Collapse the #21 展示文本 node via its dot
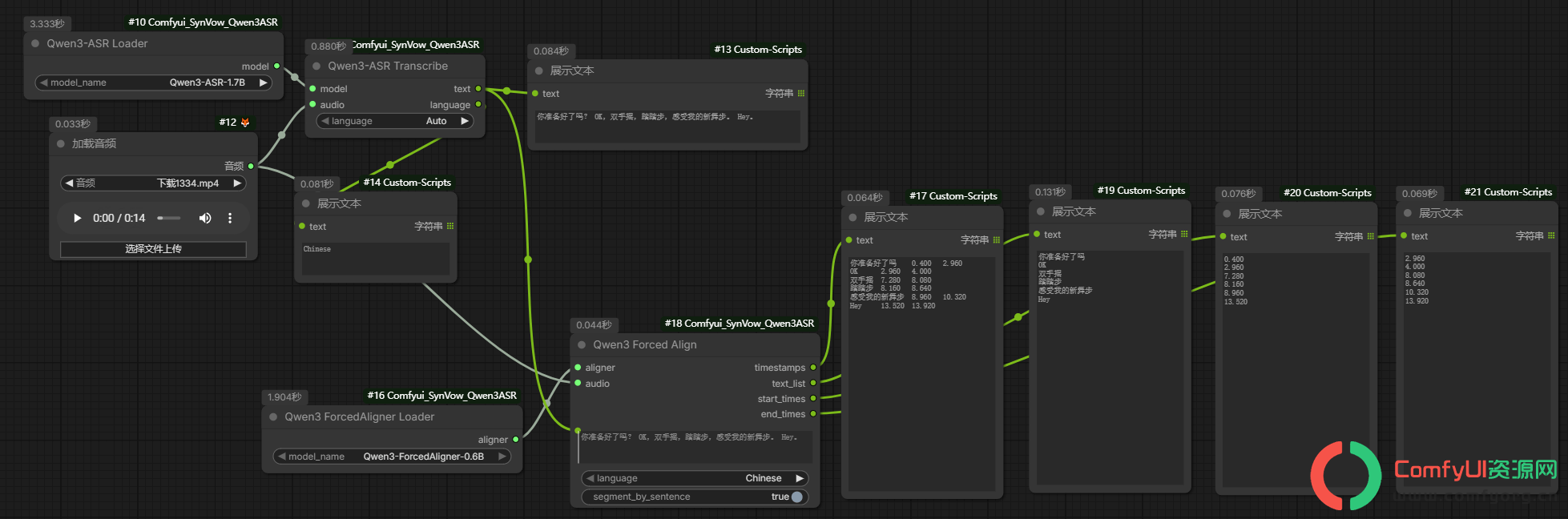This screenshot has width=1568, height=519. pos(1408,213)
